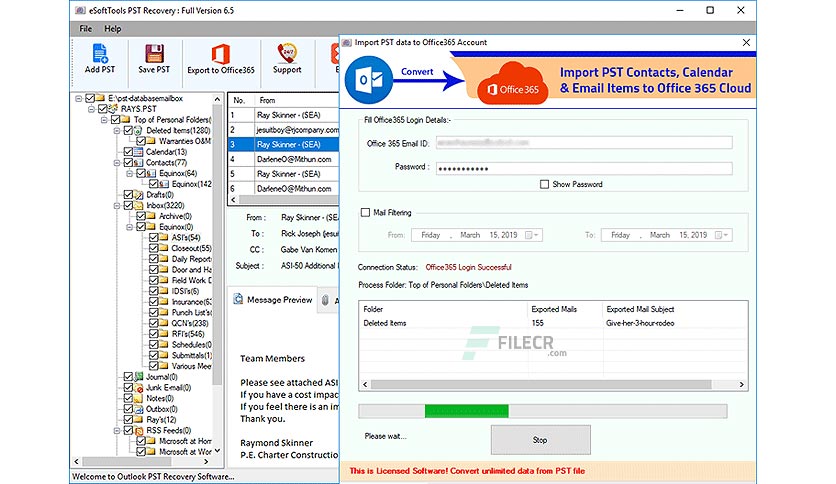The image size is (836, 484).
Task: Select mail row 2 jesuitboy@rjcompany.com
Action: (283, 130)
